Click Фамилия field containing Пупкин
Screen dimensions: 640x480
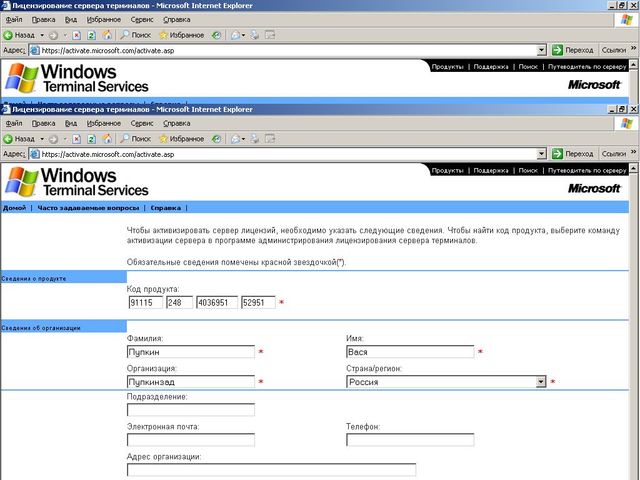coord(191,352)
